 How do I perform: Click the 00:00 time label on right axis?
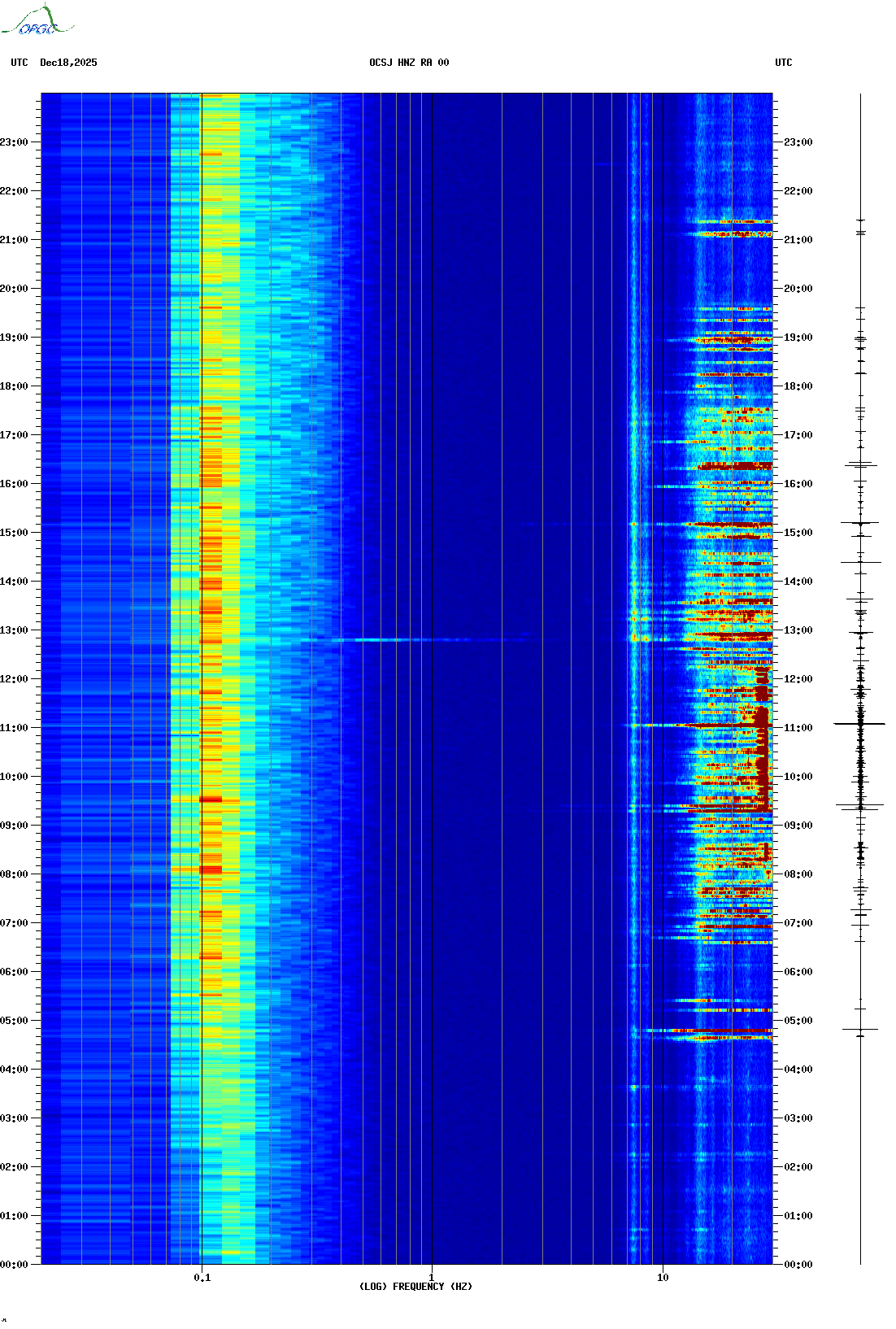tap(798, 1264)
